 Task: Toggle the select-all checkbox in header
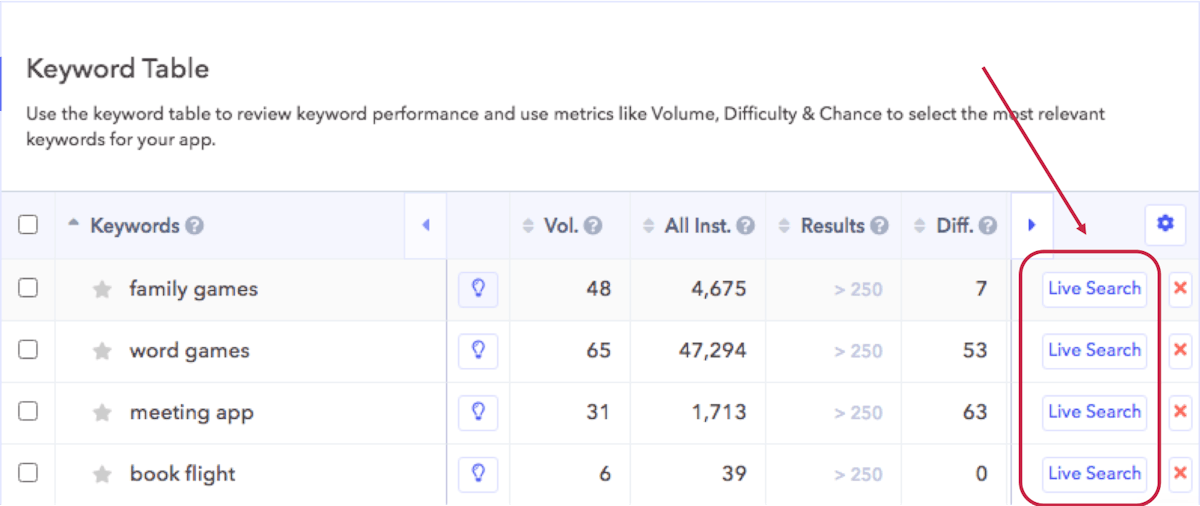click(x=28, y=225)
